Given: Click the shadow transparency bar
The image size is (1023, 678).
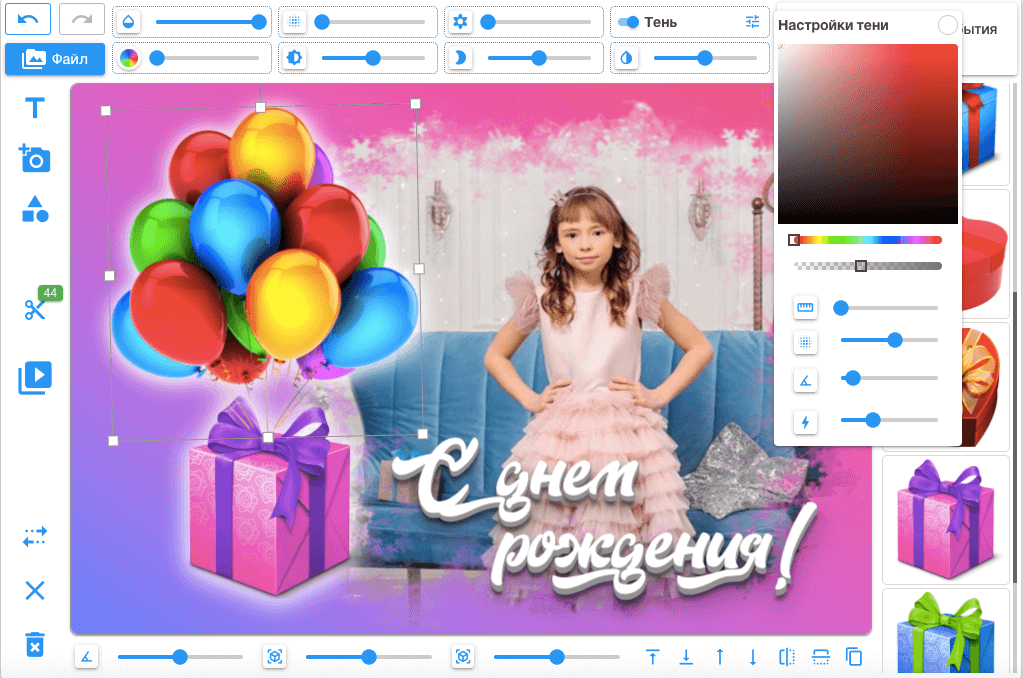Looking at the screenshot, I should [x=868, y=266].
